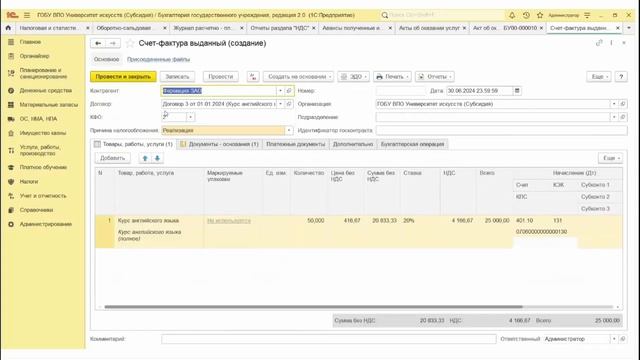
Task: Navigate forward with the right arrow
Action: pos(113,43)
